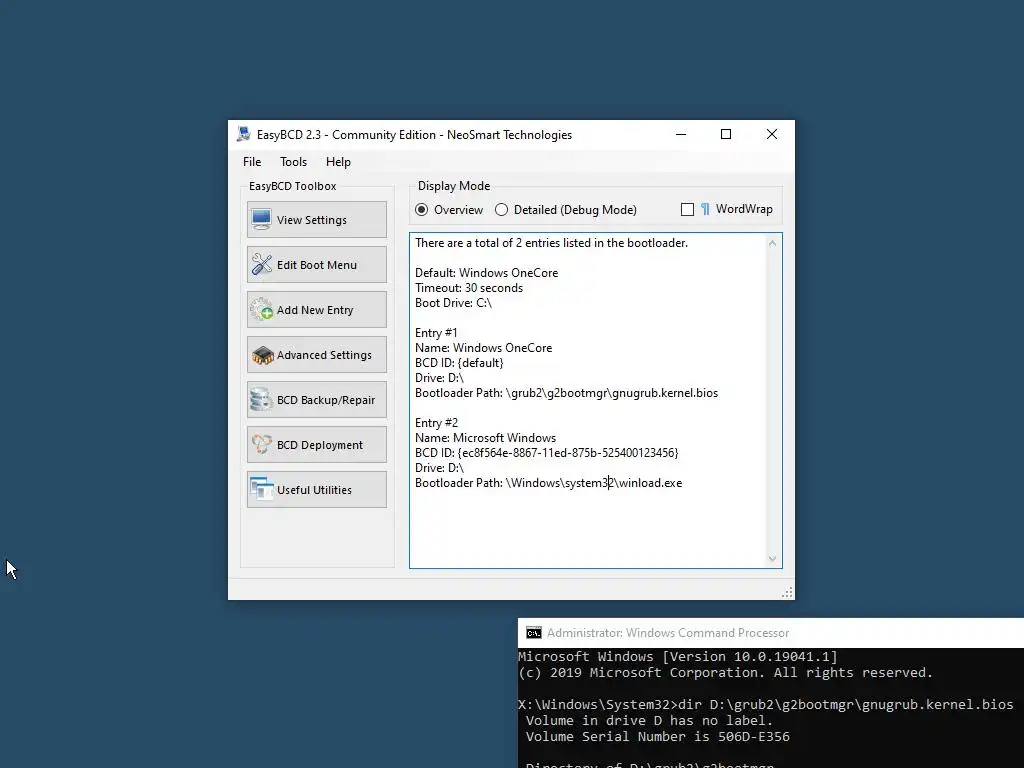Viewport: 1024px width, 768px height.
Task: Click the WordWrap paragraph mark icon
Action: tap(705, 209)
